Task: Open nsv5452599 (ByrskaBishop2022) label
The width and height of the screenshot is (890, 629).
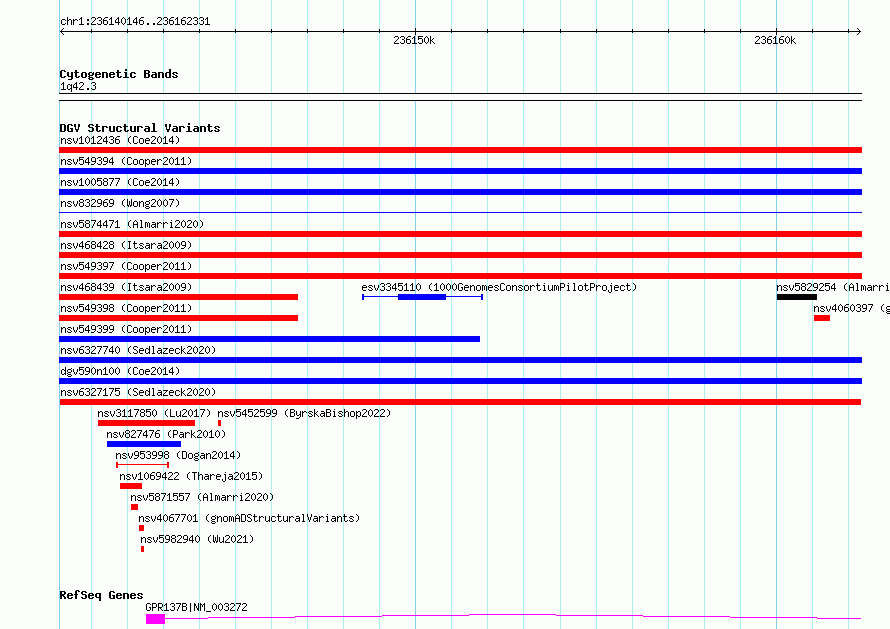Action: coord(304,413)
